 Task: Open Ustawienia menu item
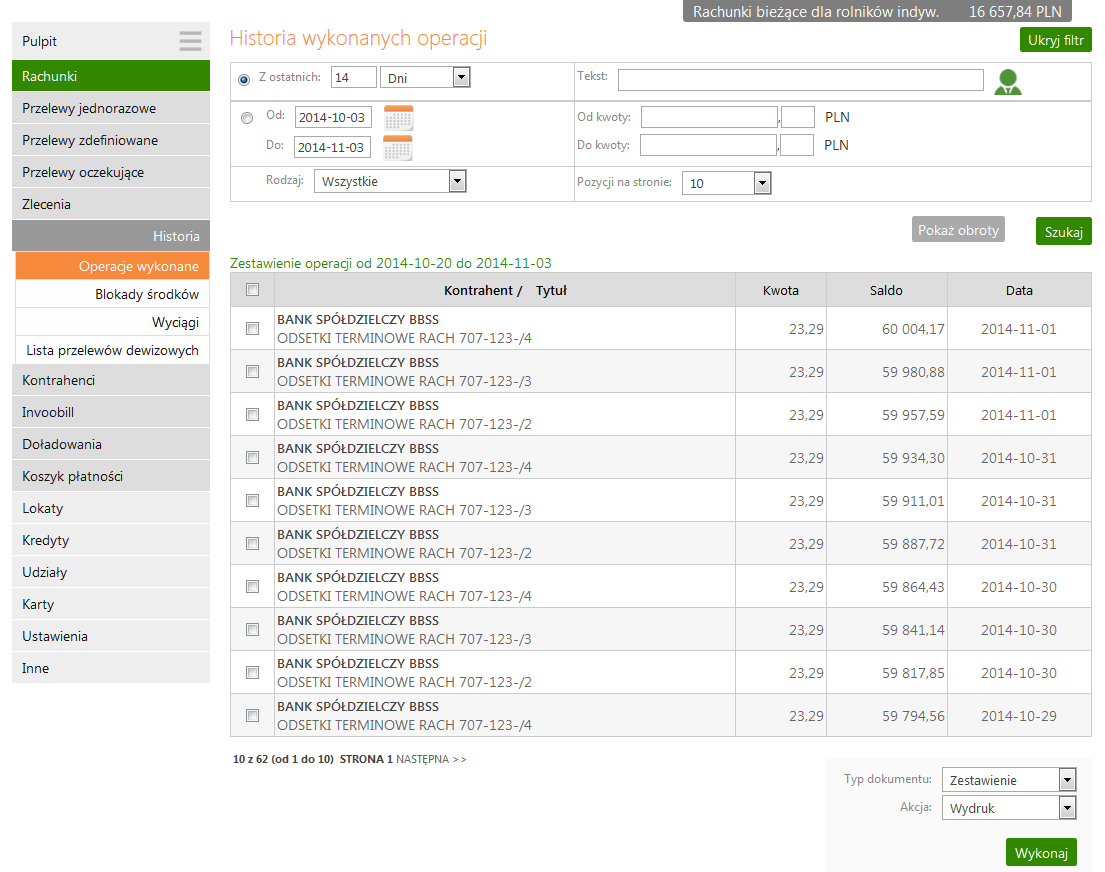coord(111,636)
